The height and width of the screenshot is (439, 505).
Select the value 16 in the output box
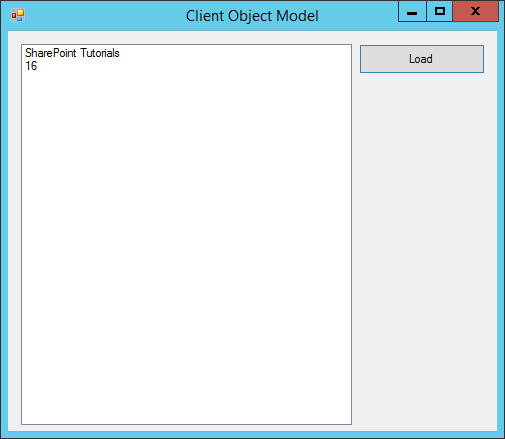click(31, 66)
